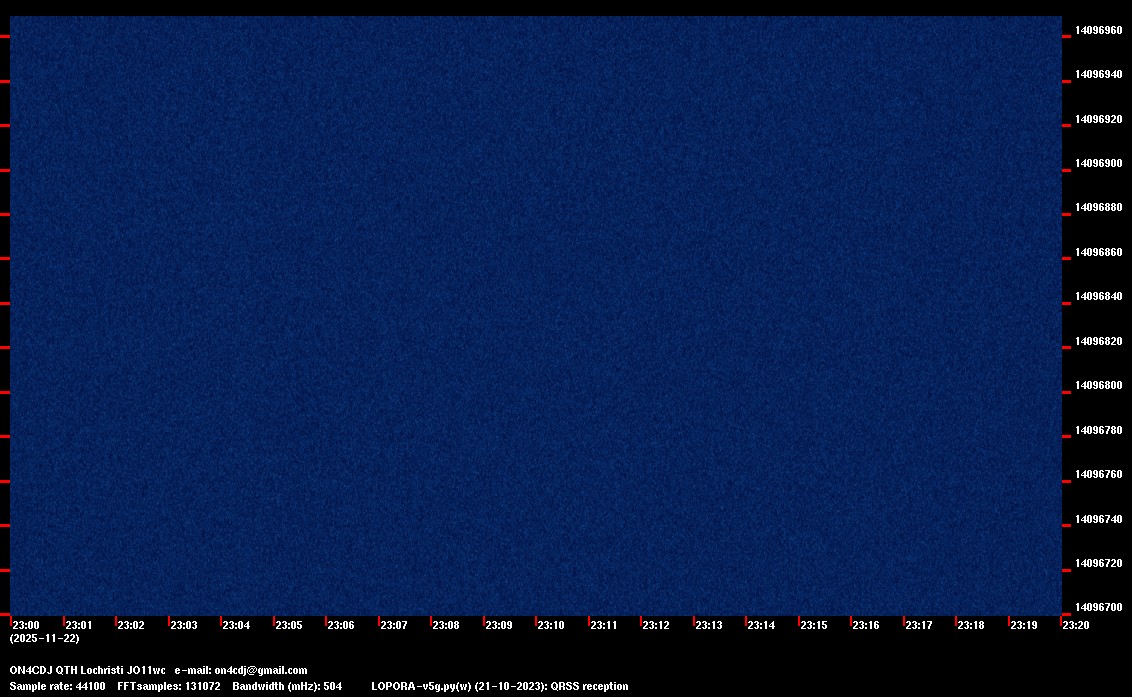Viewport: 1132px width, 697px height.
Task: Click the ON4CDJ QTH Lochristi JO11wc text
Action: click(87, 670)
